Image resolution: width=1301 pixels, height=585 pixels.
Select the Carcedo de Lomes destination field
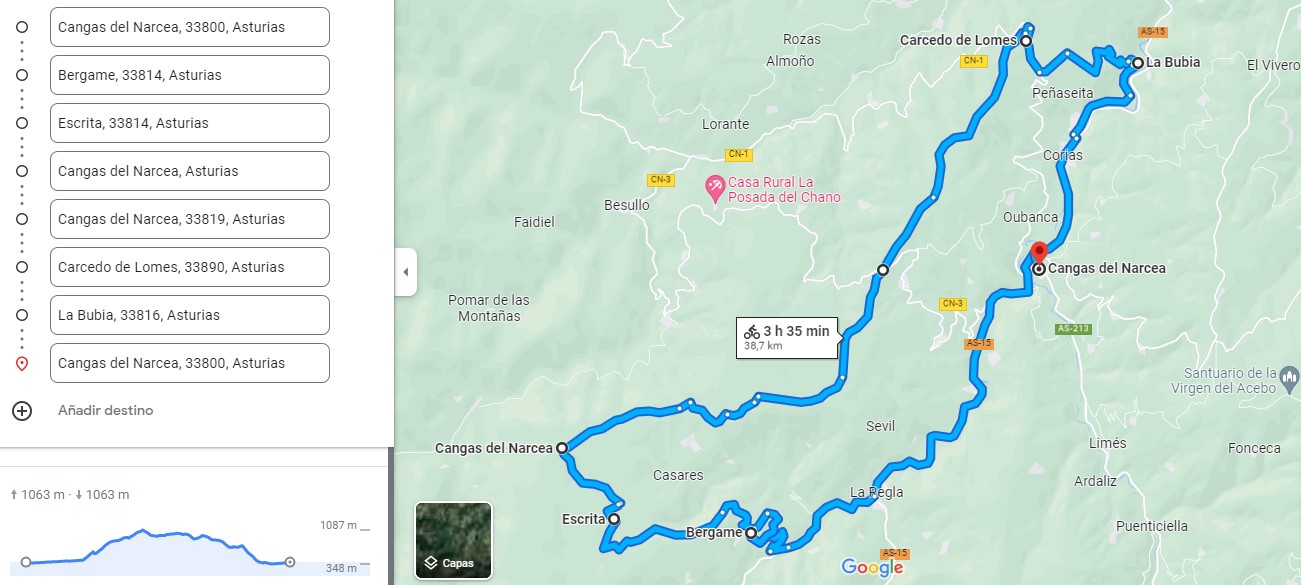pos(190,267)
